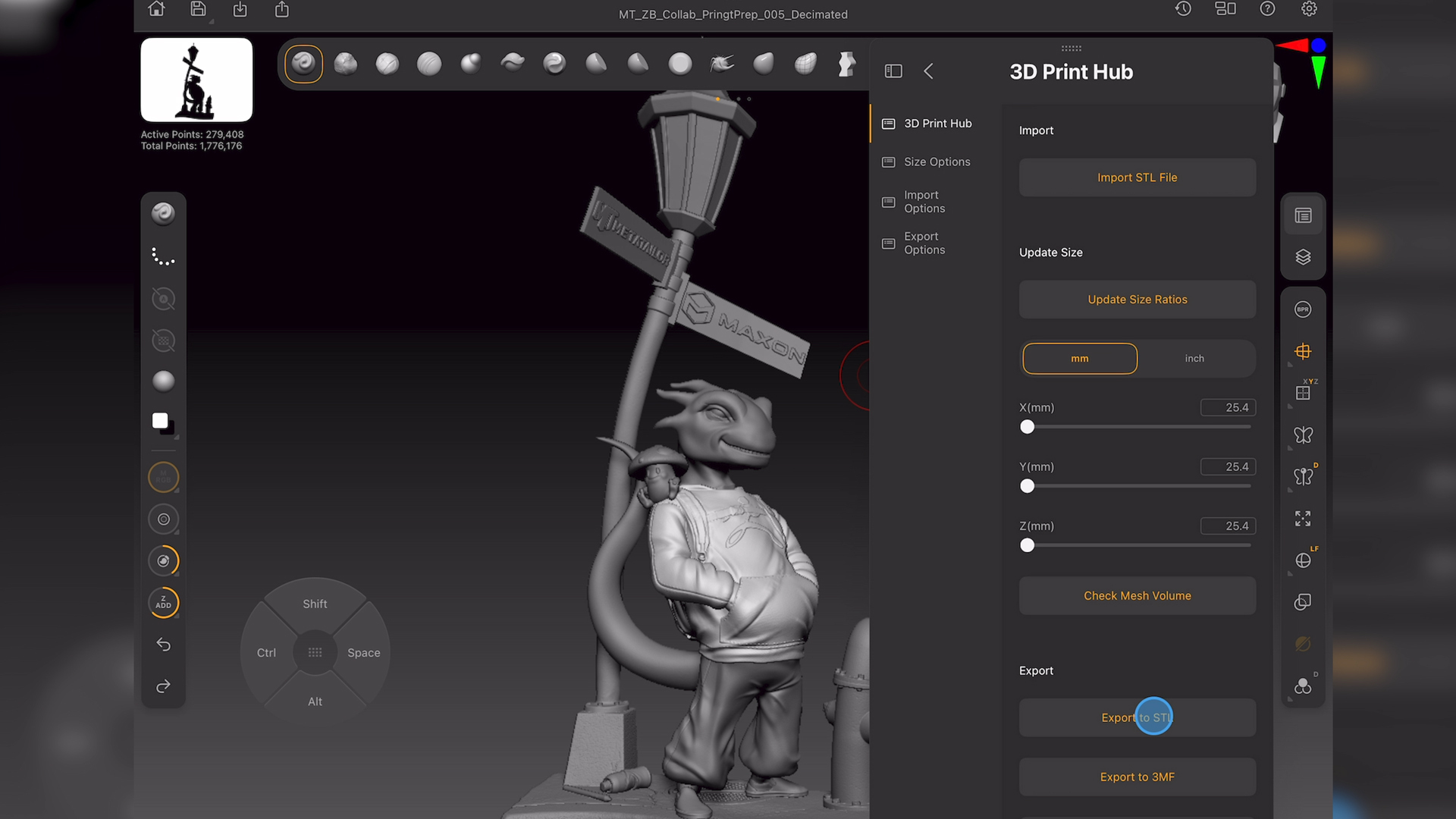Click the tool thumbnail showing the sculpture silhouette

(x=196, y=79)
